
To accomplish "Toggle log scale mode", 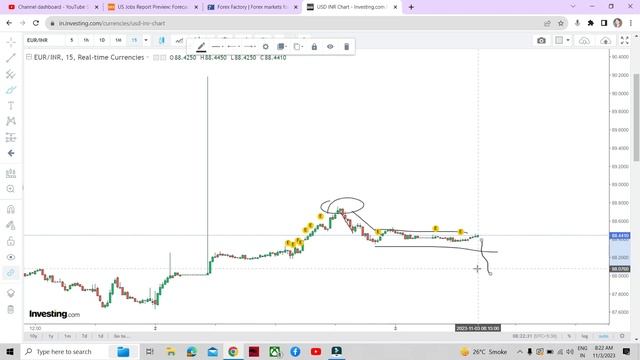I will 584,336.
